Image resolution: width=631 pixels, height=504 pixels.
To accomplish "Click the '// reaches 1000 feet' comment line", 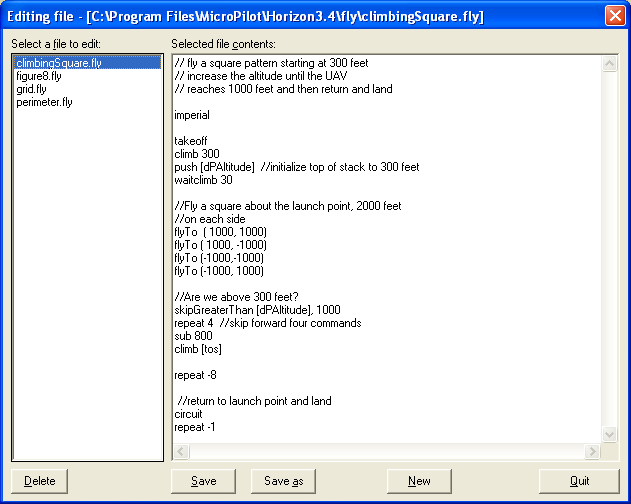I will (x=283, y=89).
